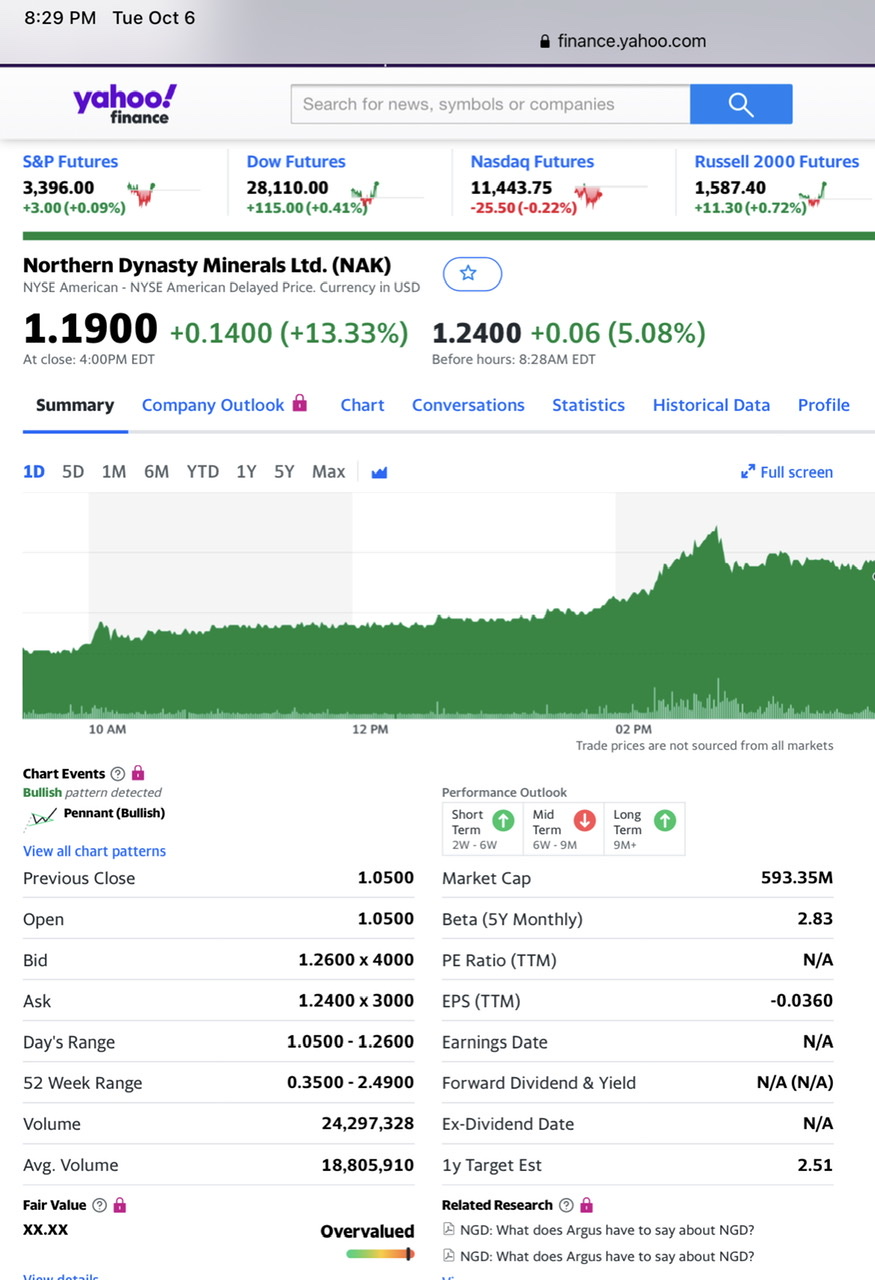Click the Overvalued fair value gradient bar
875x1280 pixels.
380,1254
